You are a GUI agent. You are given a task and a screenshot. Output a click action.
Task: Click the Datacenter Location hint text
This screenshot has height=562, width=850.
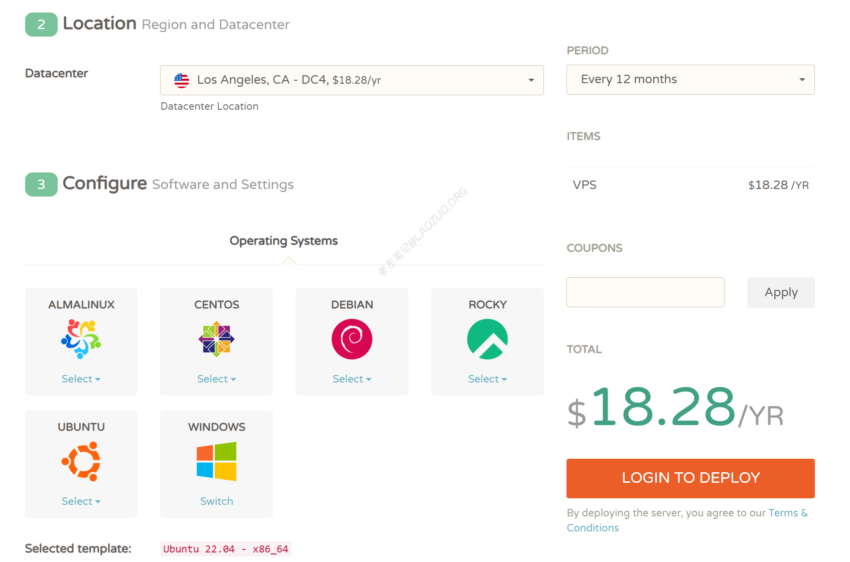coord(209,106)
